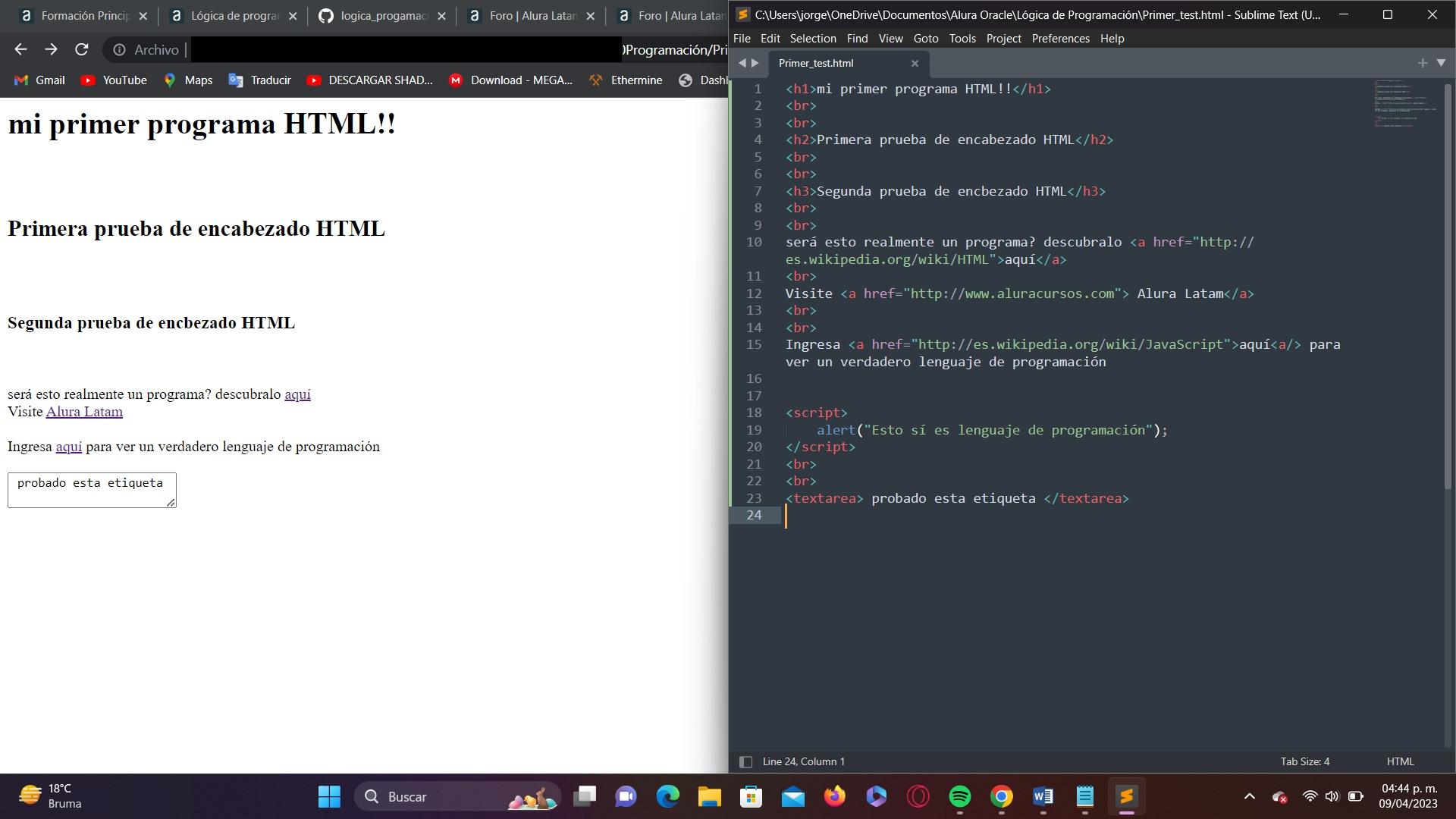1456x819 pixels.
Task: Open the Preferences menu
Action: pyautogui.click(x=1060, y=38)
